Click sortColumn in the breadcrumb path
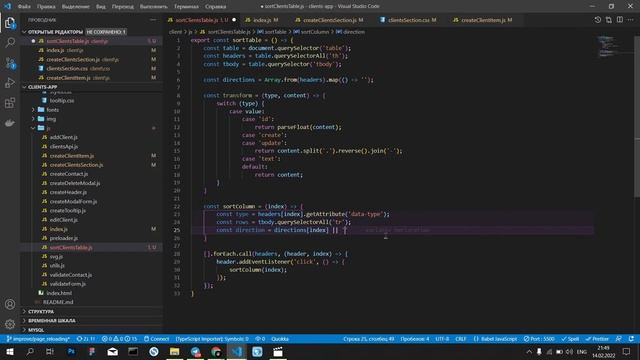 point(315,32)
